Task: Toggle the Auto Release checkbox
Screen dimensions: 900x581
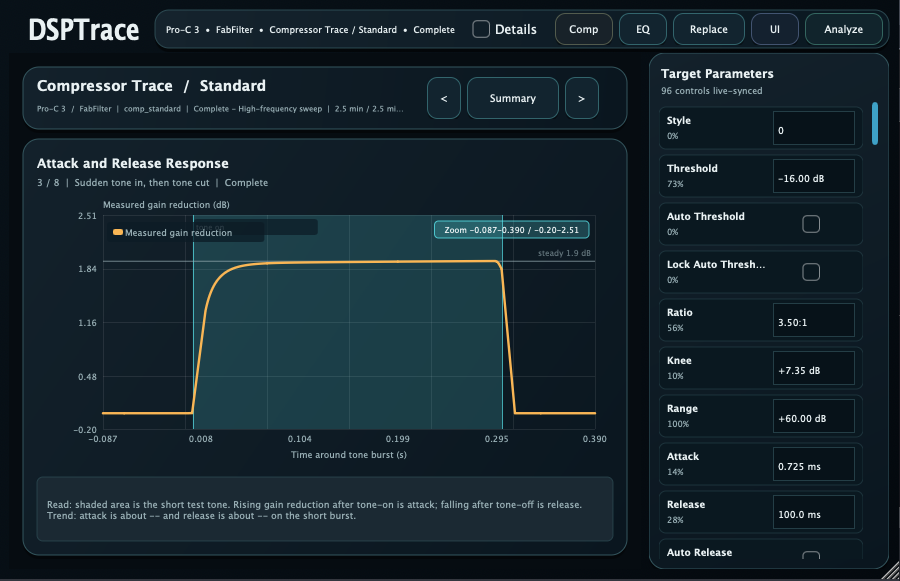Action: [810, 555]
